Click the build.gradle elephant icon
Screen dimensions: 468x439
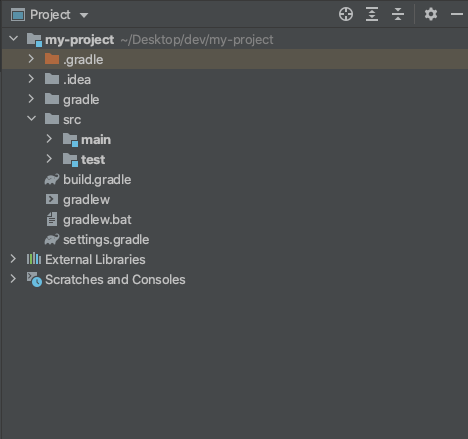pos(52,179)
